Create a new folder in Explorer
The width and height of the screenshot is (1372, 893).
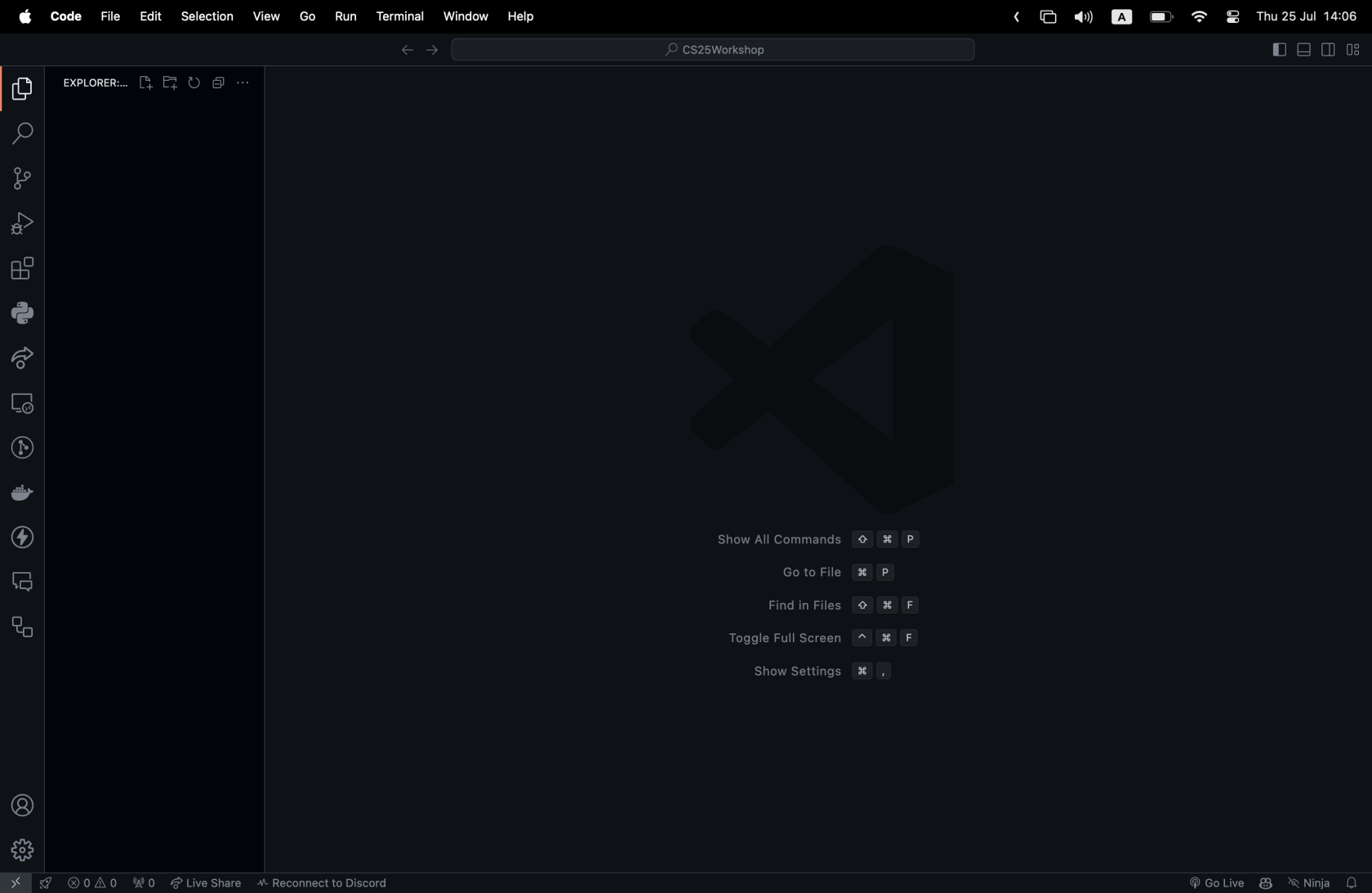click(x=170, y=83)
